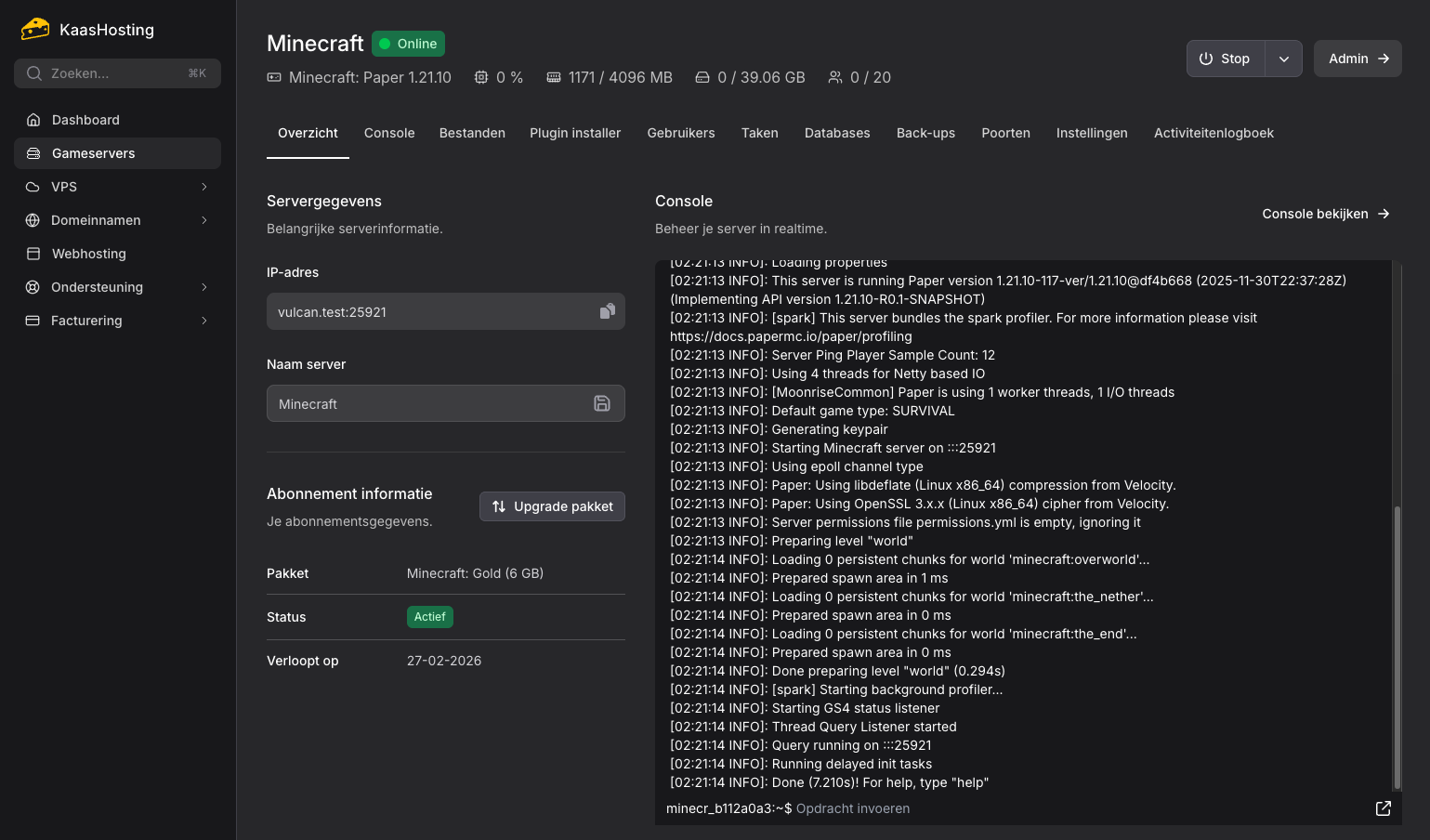Click the player count icon
The image size is (1430, 840).
tap(833, 77)
